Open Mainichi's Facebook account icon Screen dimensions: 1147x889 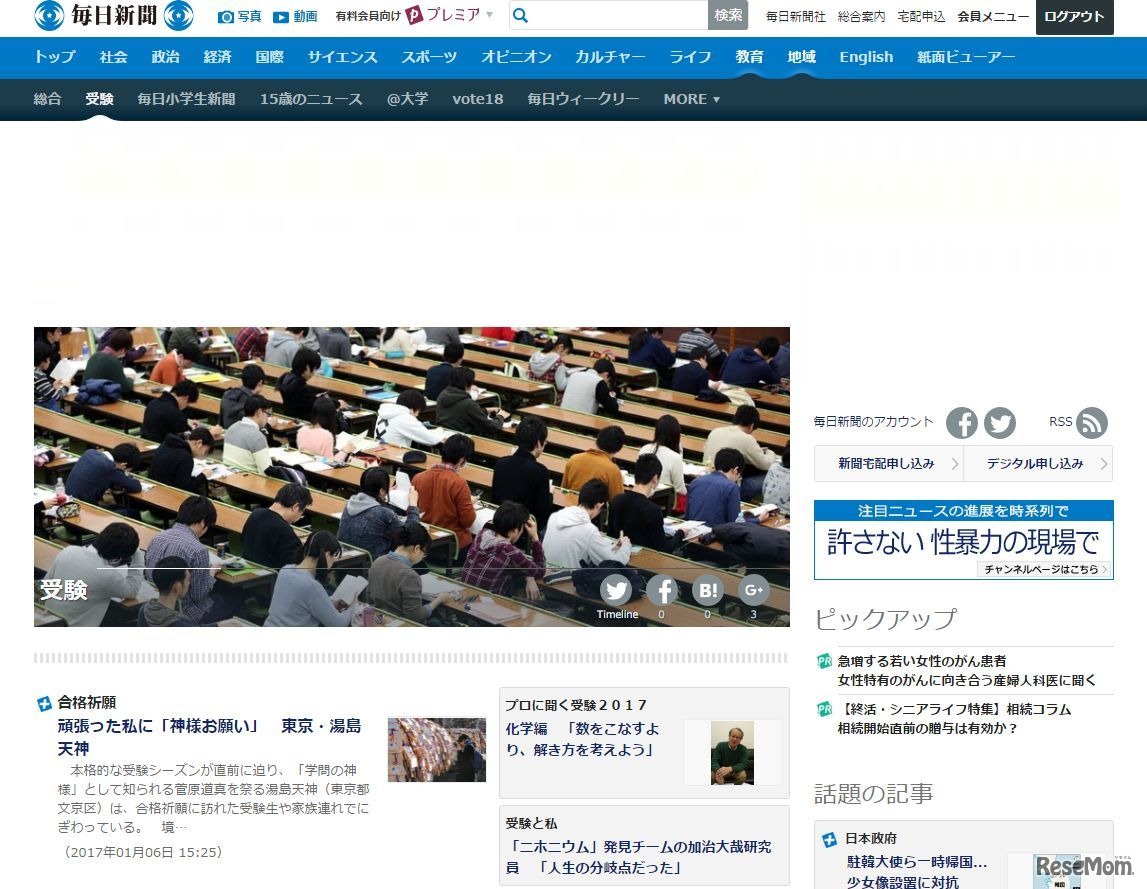click(x=961, y=422)
